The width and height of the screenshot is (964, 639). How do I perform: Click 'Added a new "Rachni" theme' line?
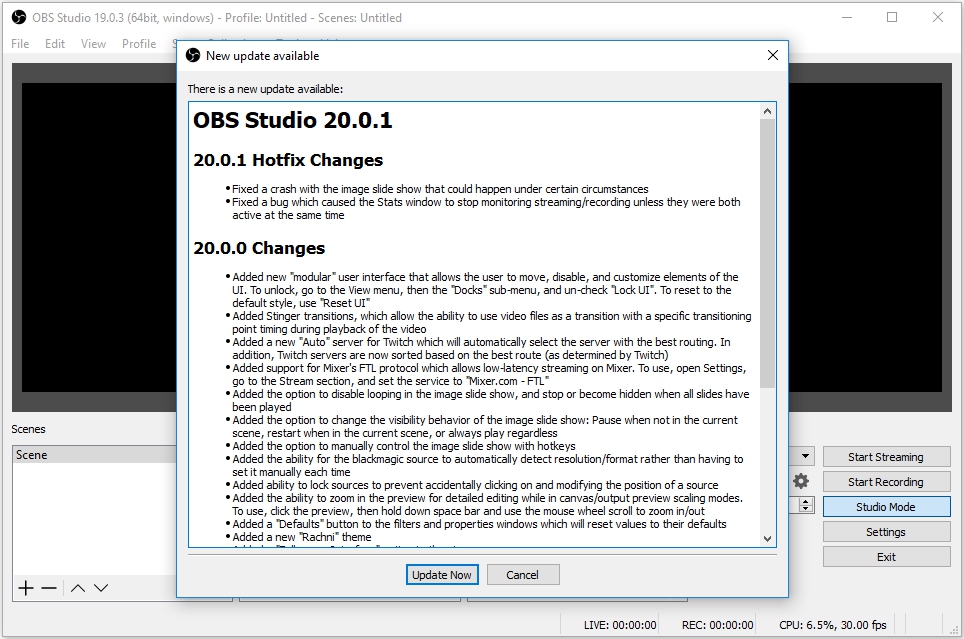[x=302, y=537]
